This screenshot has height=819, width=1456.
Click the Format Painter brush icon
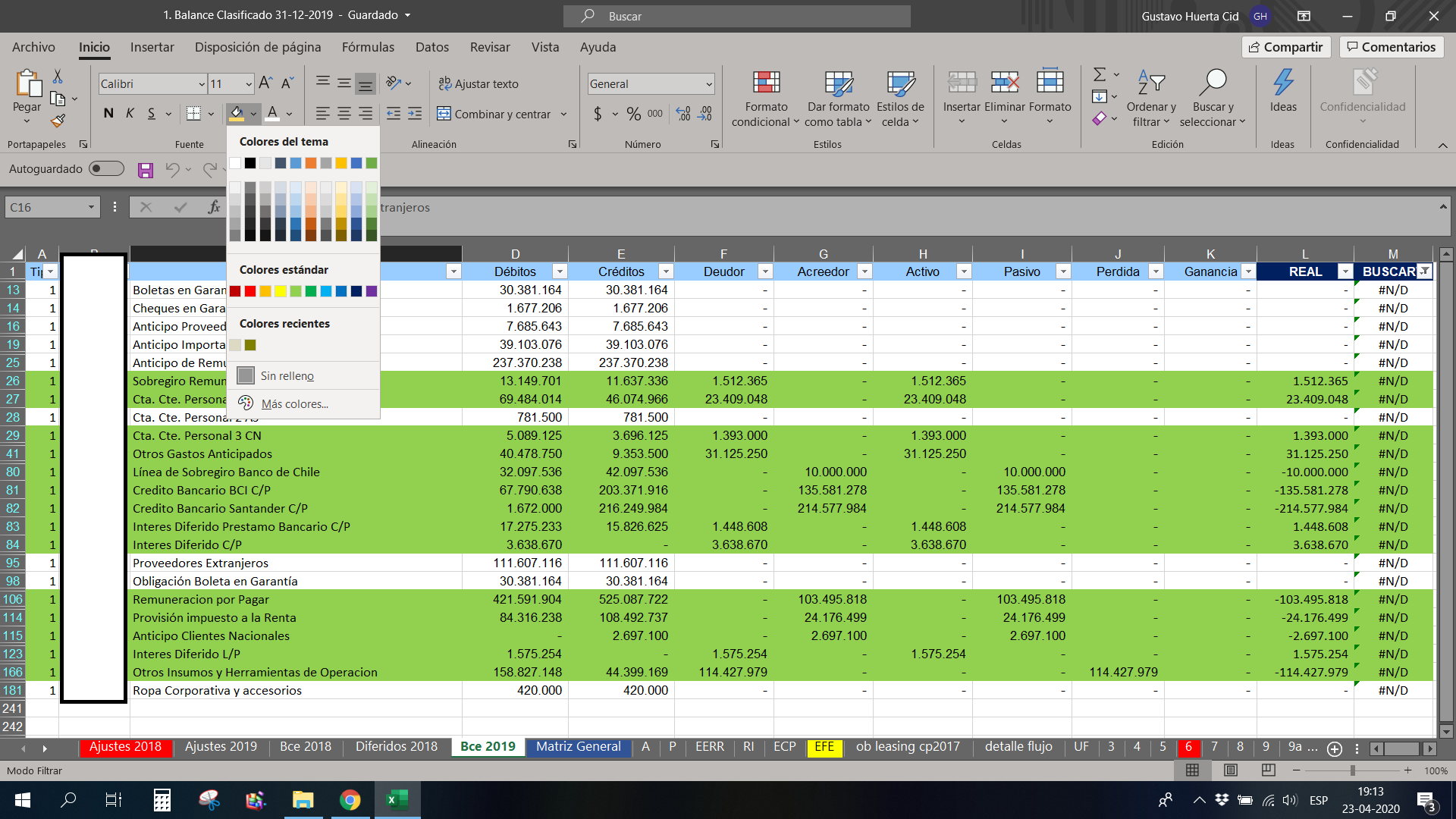58,121
